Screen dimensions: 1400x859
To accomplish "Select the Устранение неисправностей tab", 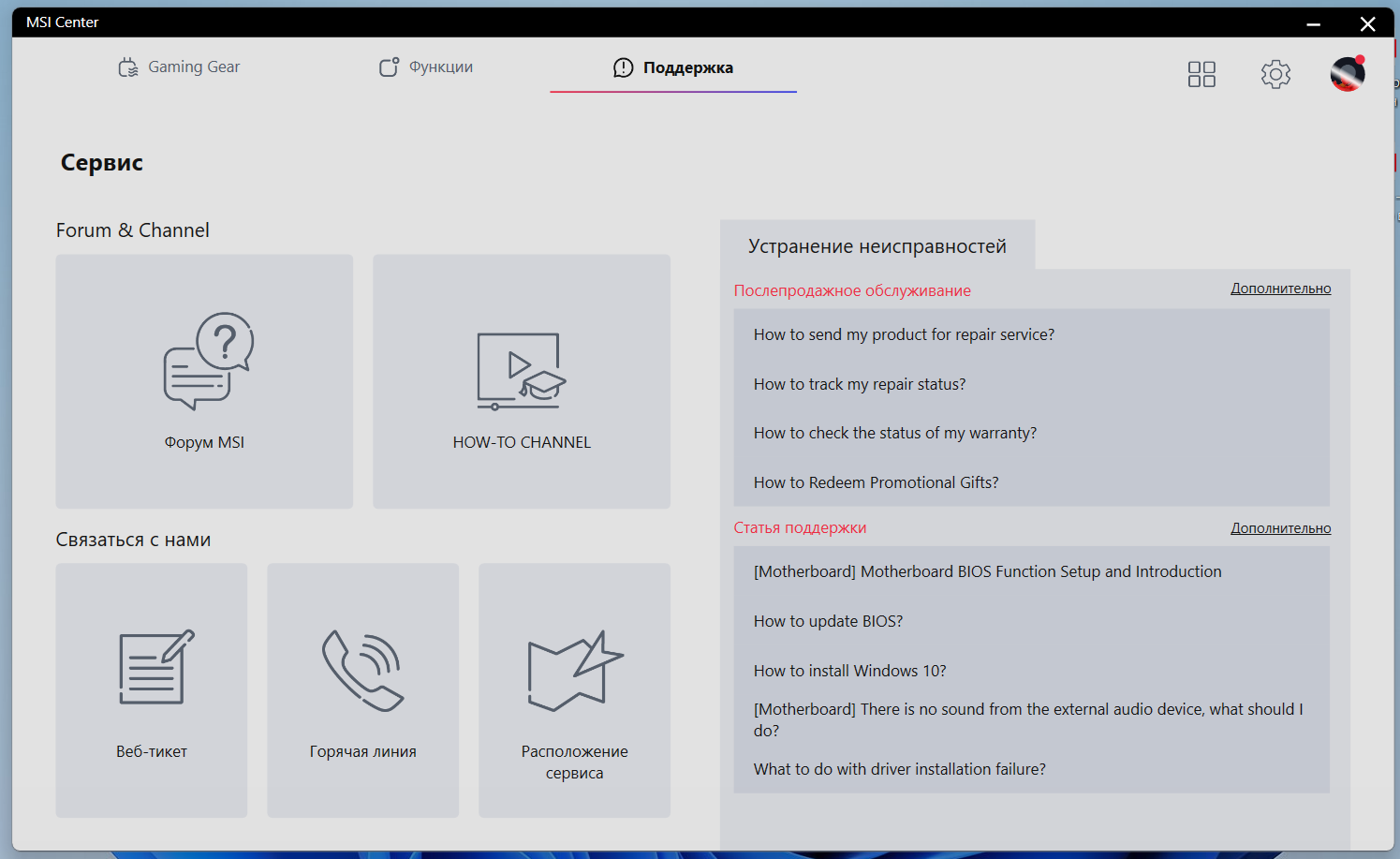I will (x=877, y=245).
